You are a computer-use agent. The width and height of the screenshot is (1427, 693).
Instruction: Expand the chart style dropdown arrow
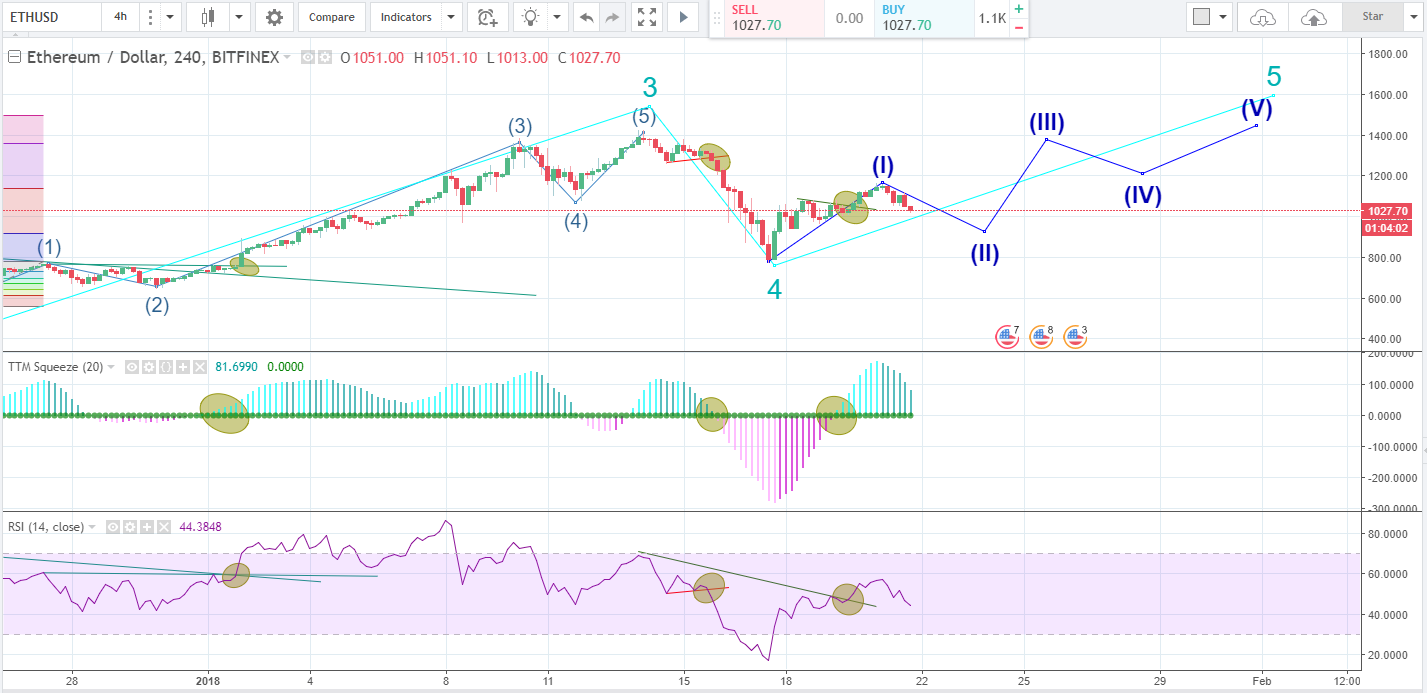[x=237, y=17]
